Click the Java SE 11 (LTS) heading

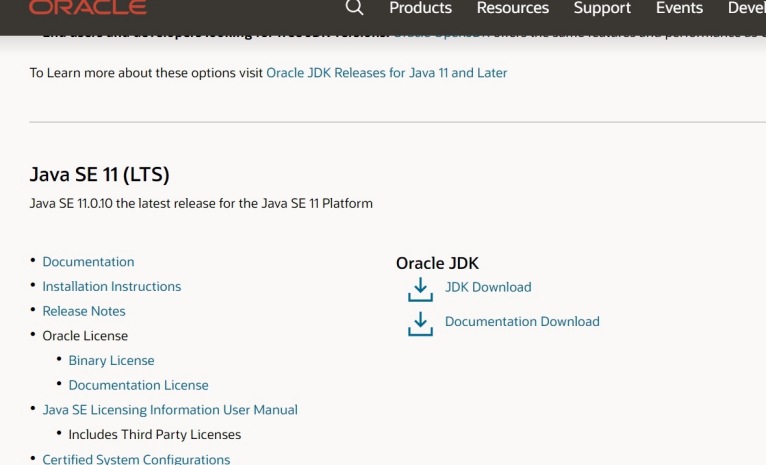click(100, 175)
